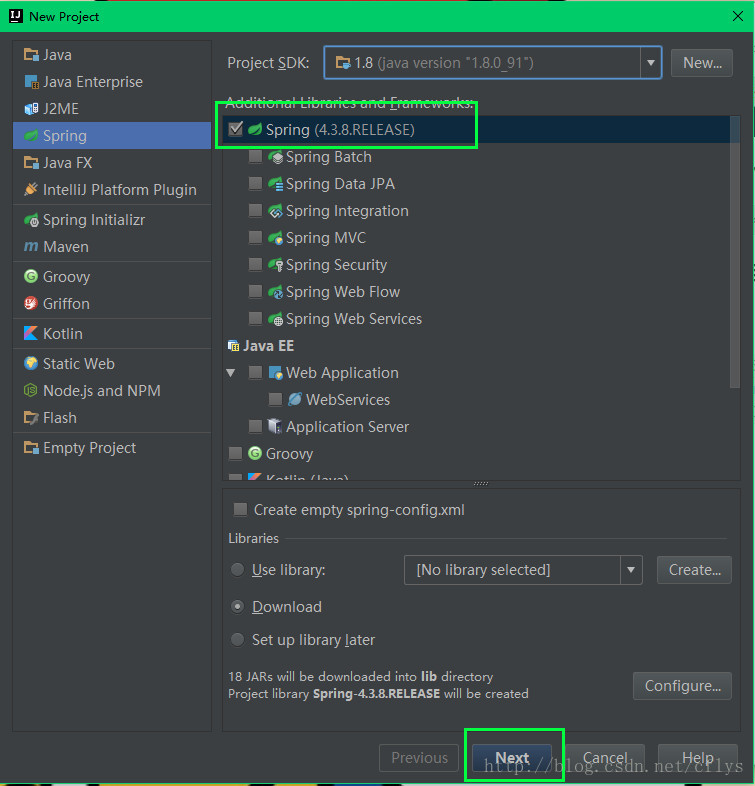
Task: Click the Java FX folder icon
Action: (x=31, y=162)
